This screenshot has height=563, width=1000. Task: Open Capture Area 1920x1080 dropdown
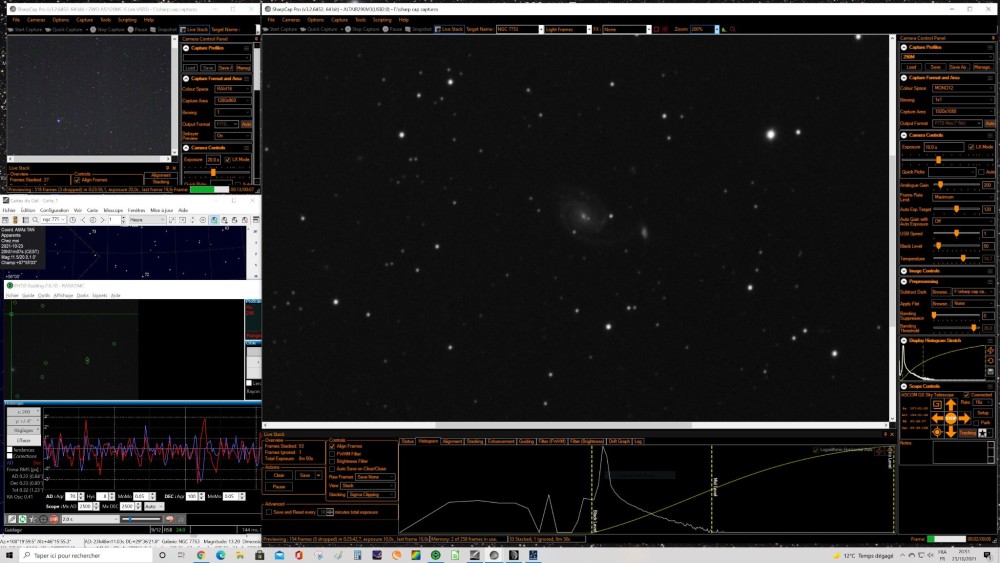(962, 112)
